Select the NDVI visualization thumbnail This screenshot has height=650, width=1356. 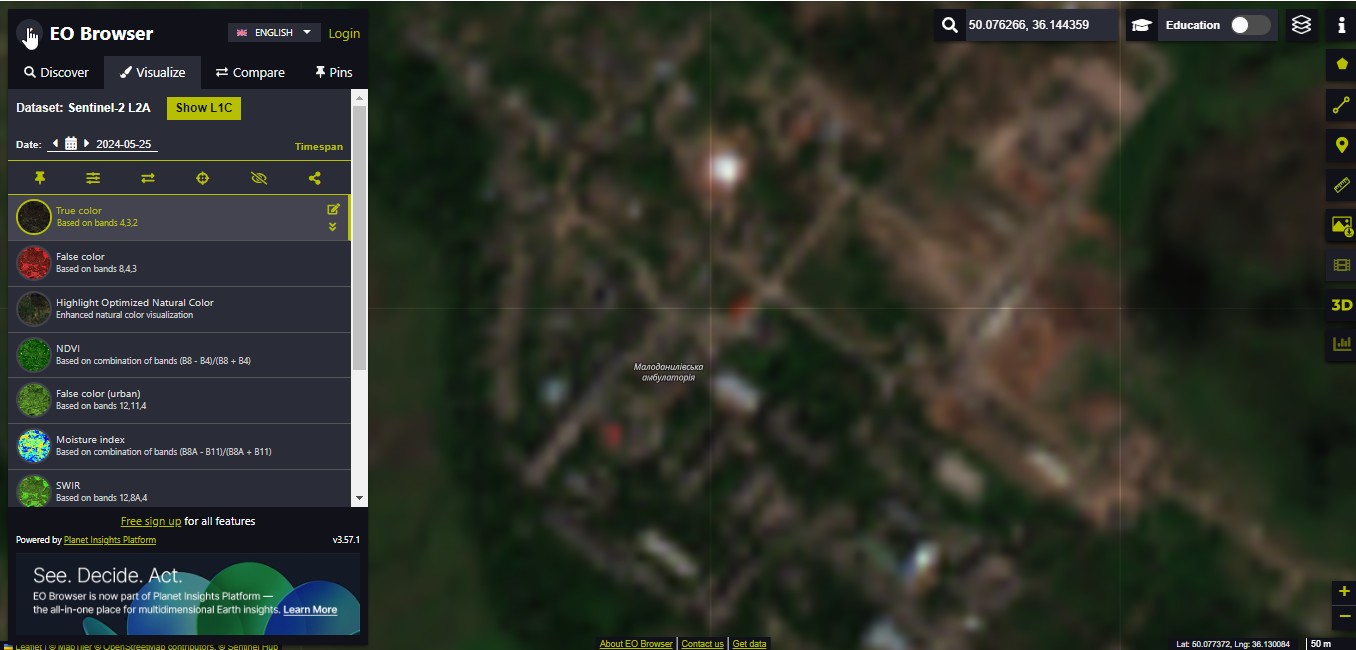[34, 355]
